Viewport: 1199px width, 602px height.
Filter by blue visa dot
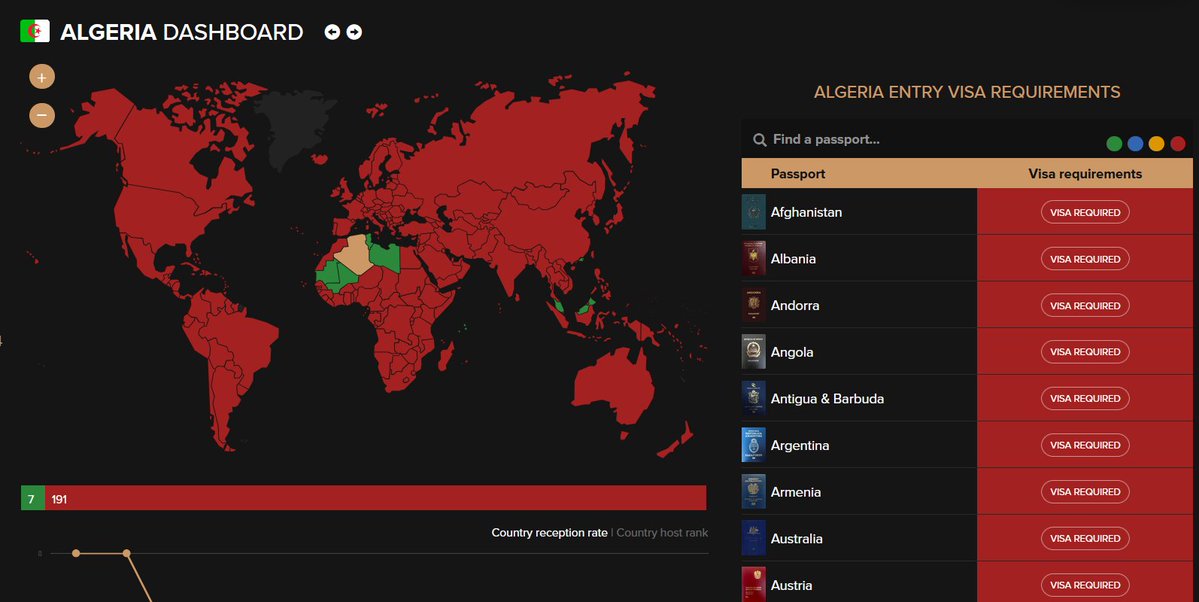point(1136,143)
